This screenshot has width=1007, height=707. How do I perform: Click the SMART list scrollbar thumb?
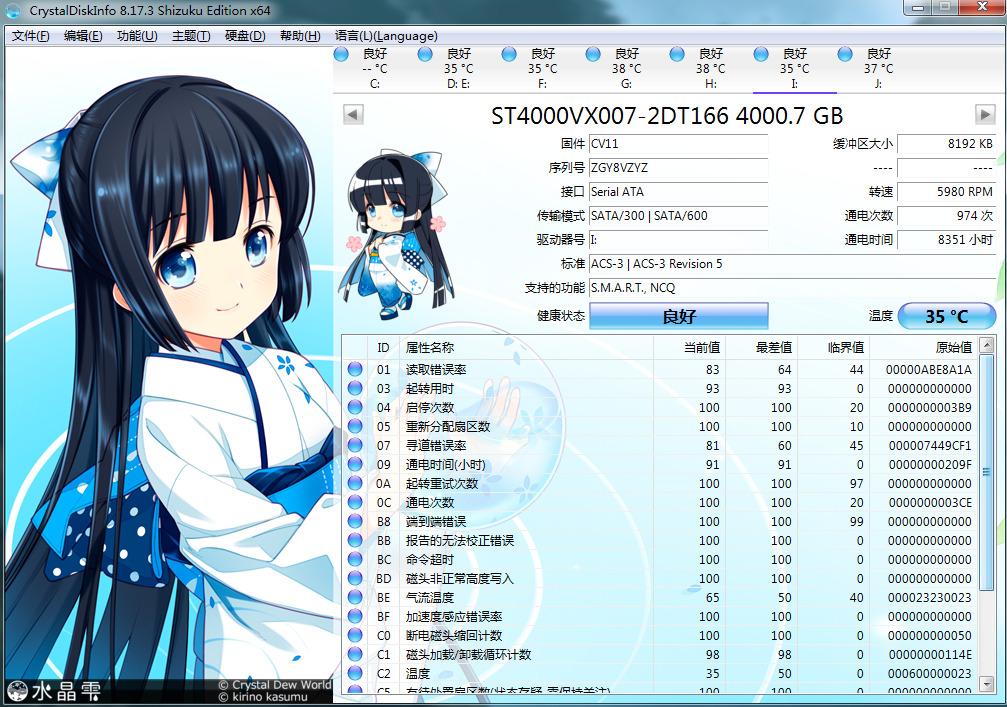[987, 472]
